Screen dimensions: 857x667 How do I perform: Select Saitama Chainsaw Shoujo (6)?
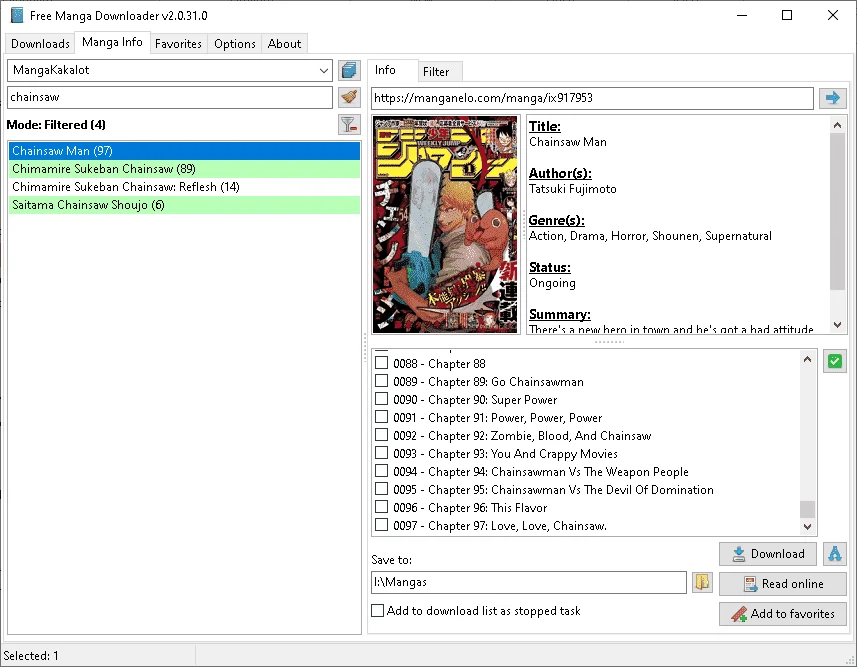184,205
